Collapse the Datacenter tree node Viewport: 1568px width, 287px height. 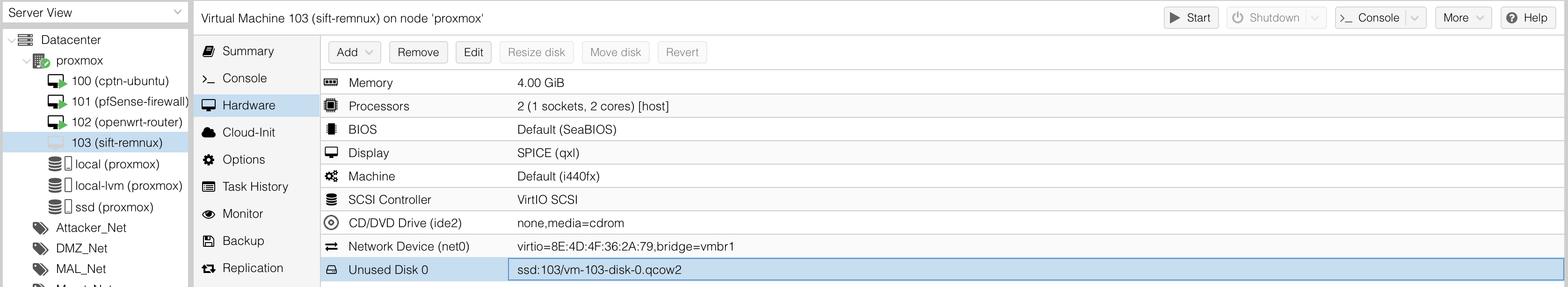click(x=12, y=40)
